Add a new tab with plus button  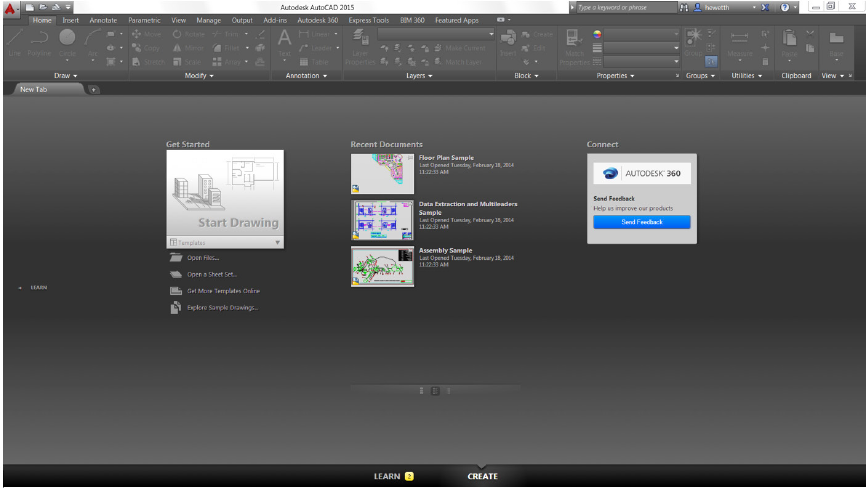pos(93,89)
